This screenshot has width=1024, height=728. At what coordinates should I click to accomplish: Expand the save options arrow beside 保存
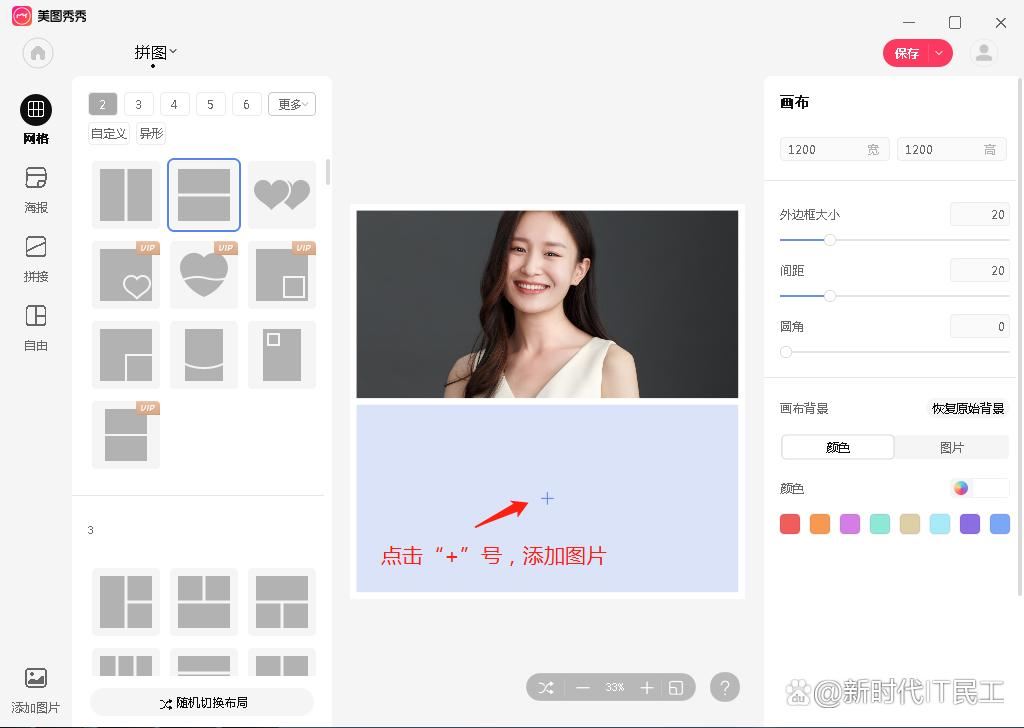(938, 53)
